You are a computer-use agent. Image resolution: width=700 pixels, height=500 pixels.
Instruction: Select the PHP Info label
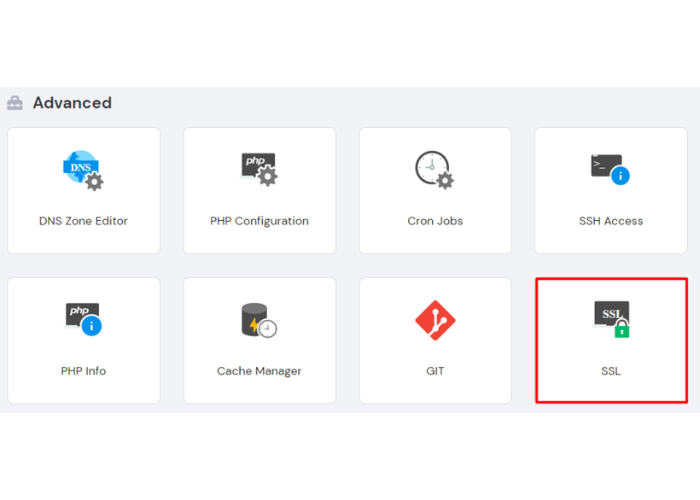click(x=83, y=371)
